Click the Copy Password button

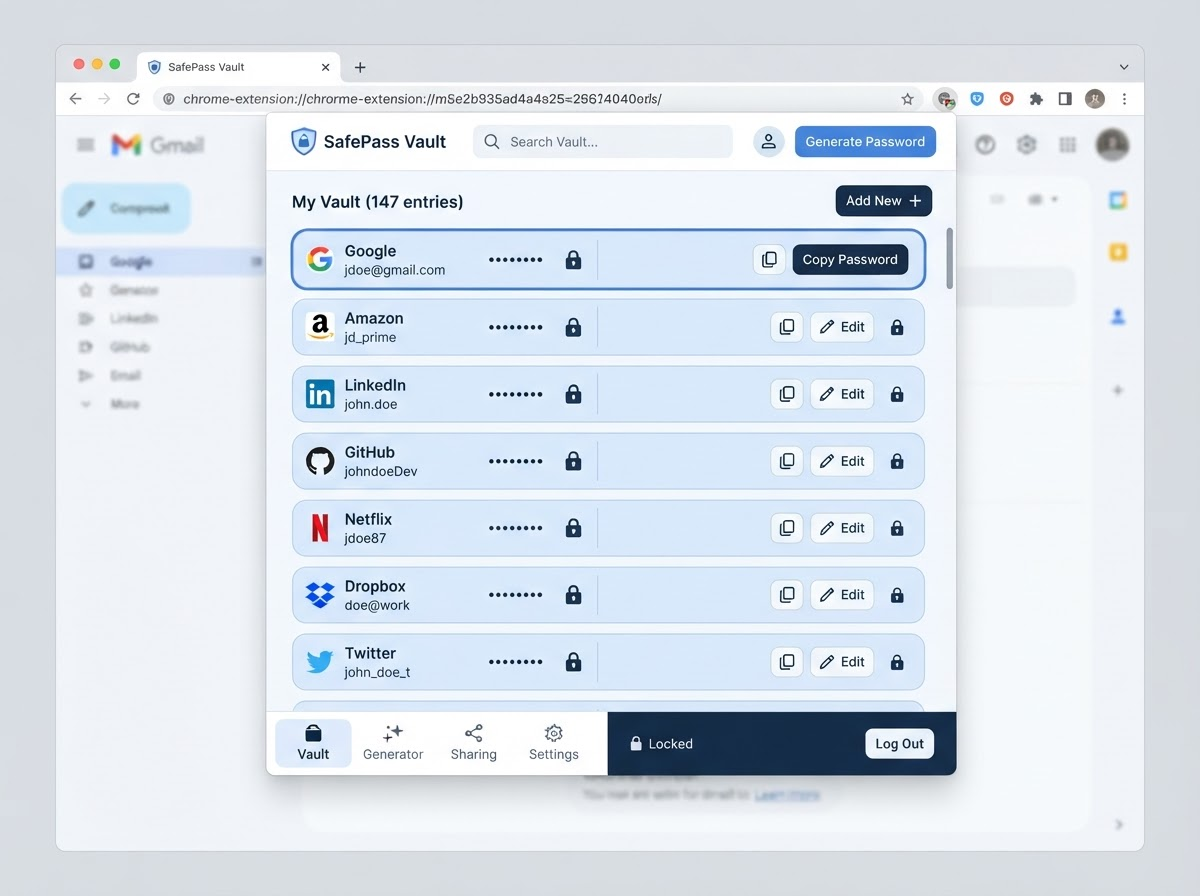click(850, 259)
